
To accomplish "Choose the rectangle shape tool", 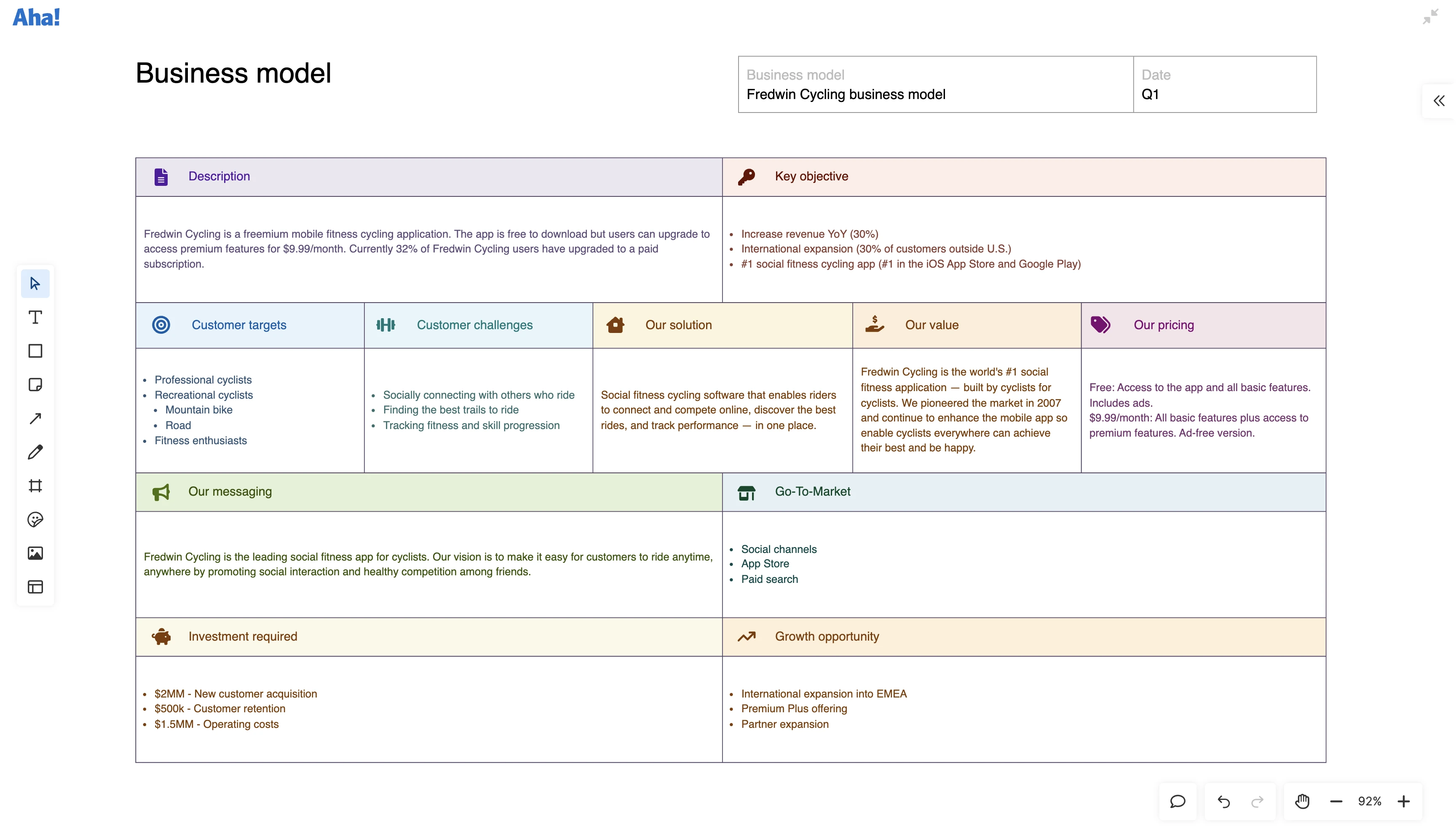I will (35, 351).
